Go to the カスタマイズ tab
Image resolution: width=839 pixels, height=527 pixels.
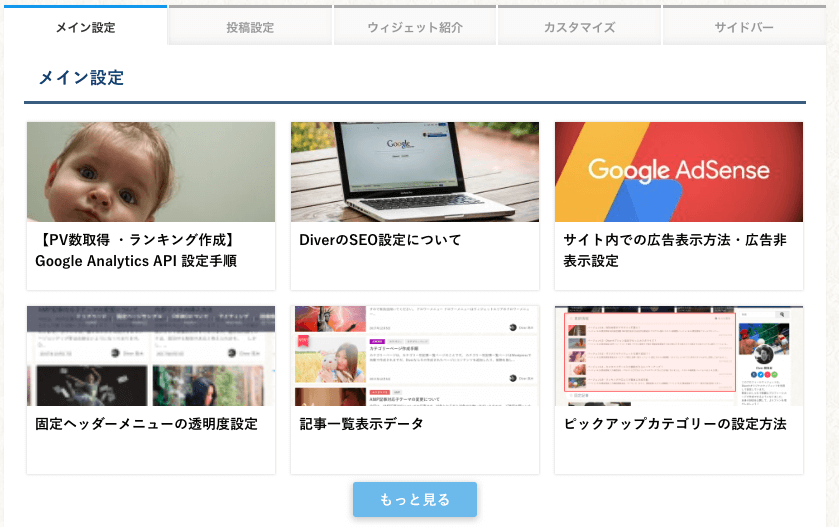click(579, 27)
